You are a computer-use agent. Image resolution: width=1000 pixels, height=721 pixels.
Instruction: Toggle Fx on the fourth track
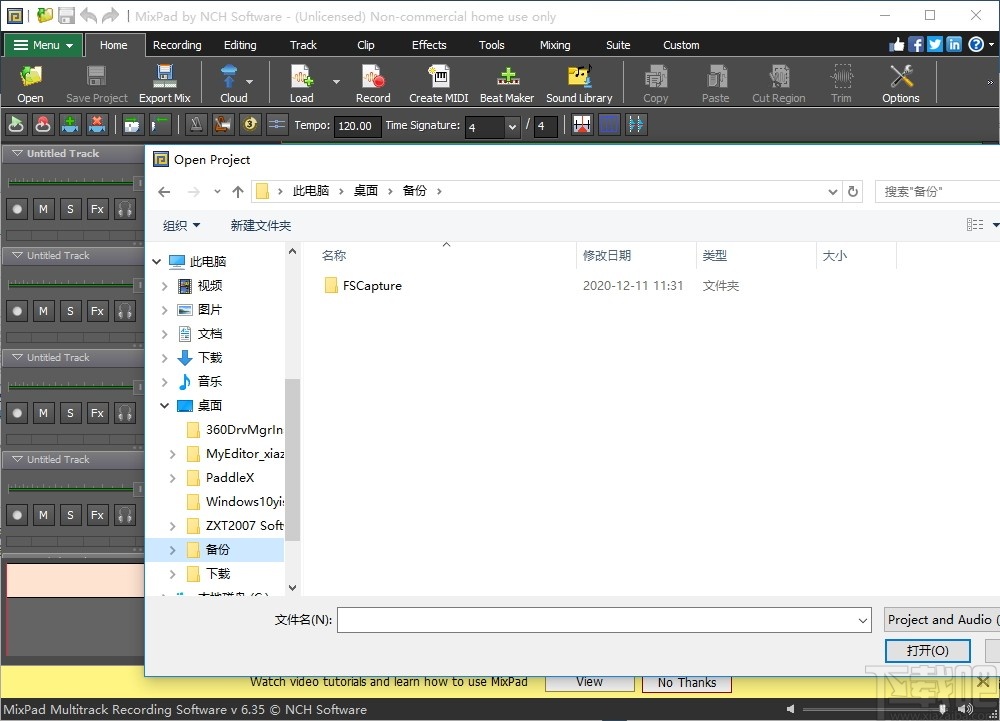pyautogui.click(x=97, y=514)
